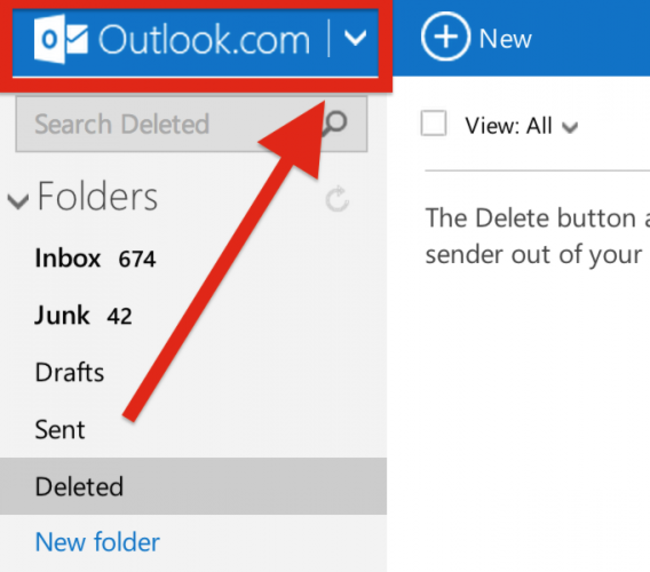The height and width of the screenshot is (572, 650).
Task: Click the Outlook envelope logo icon
Action: click(61, 39)
